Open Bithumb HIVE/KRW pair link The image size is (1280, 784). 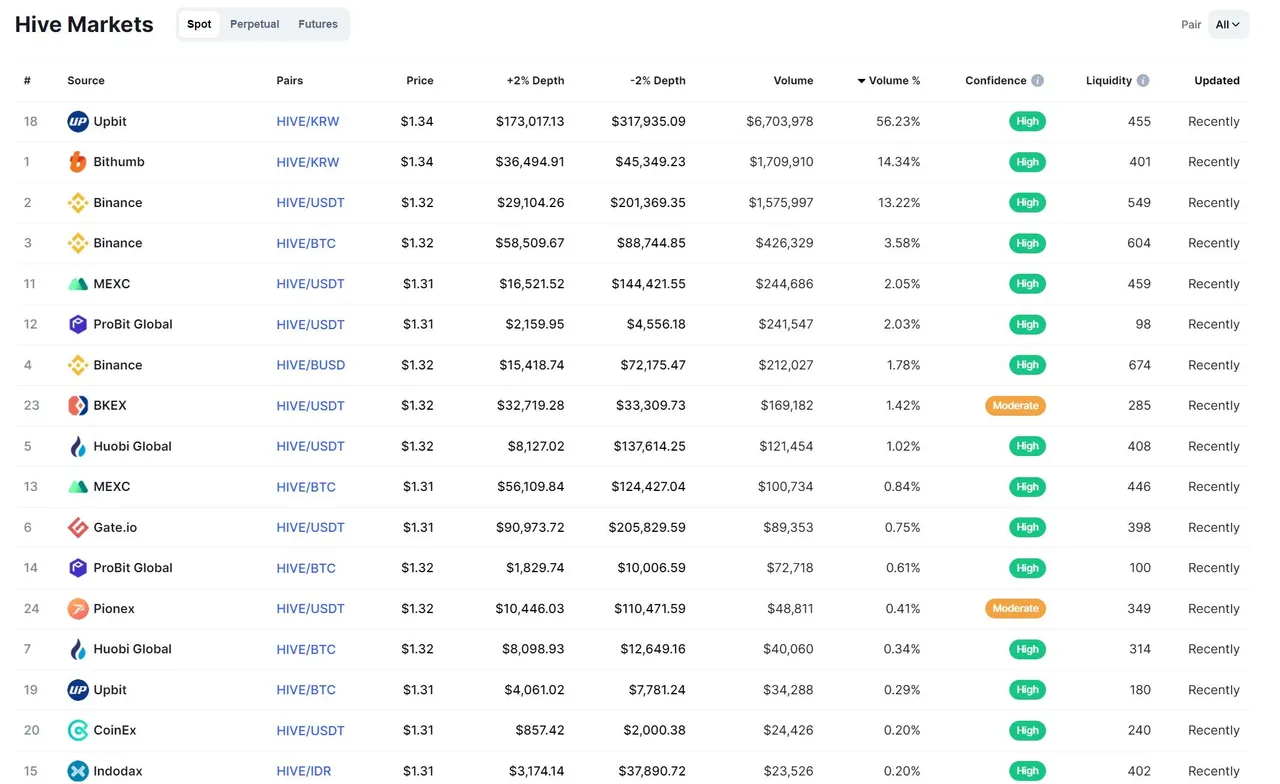coord(308,162)
